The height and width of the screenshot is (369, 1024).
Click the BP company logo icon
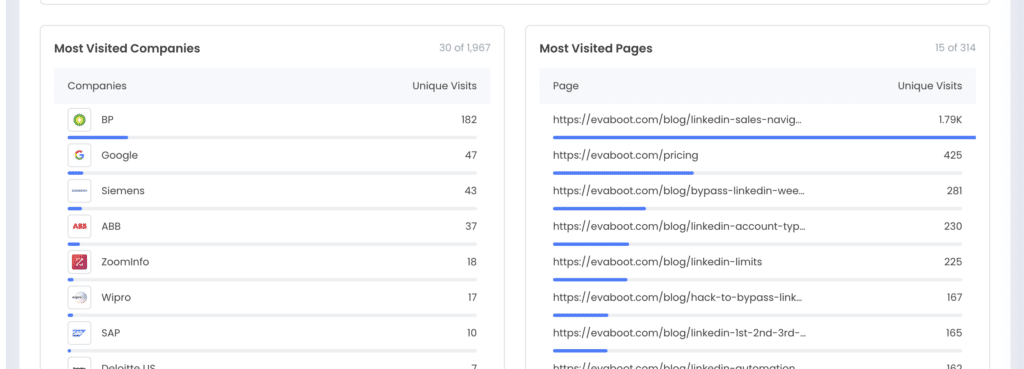[x=80, y=120]
